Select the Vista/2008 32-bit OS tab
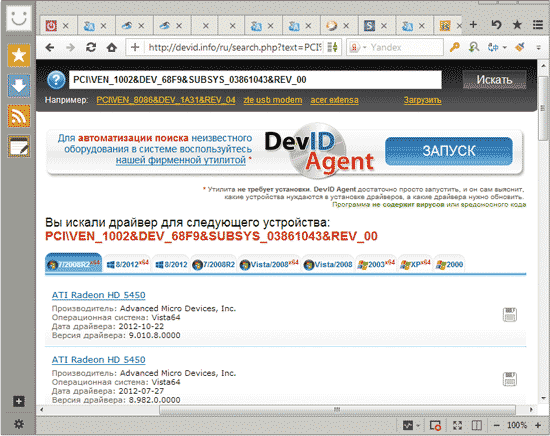This screenshot has width=550, height=436. 328,264
